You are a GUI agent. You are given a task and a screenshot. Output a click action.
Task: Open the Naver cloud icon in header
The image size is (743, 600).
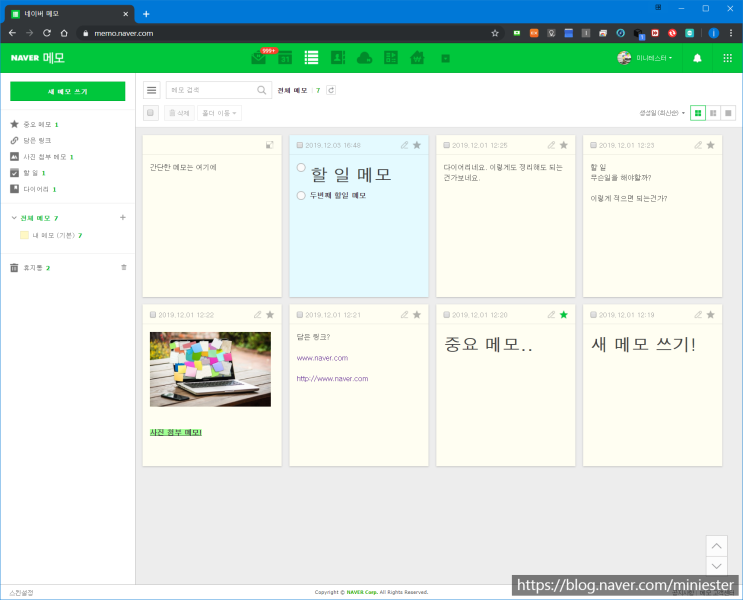coord(364,58)
